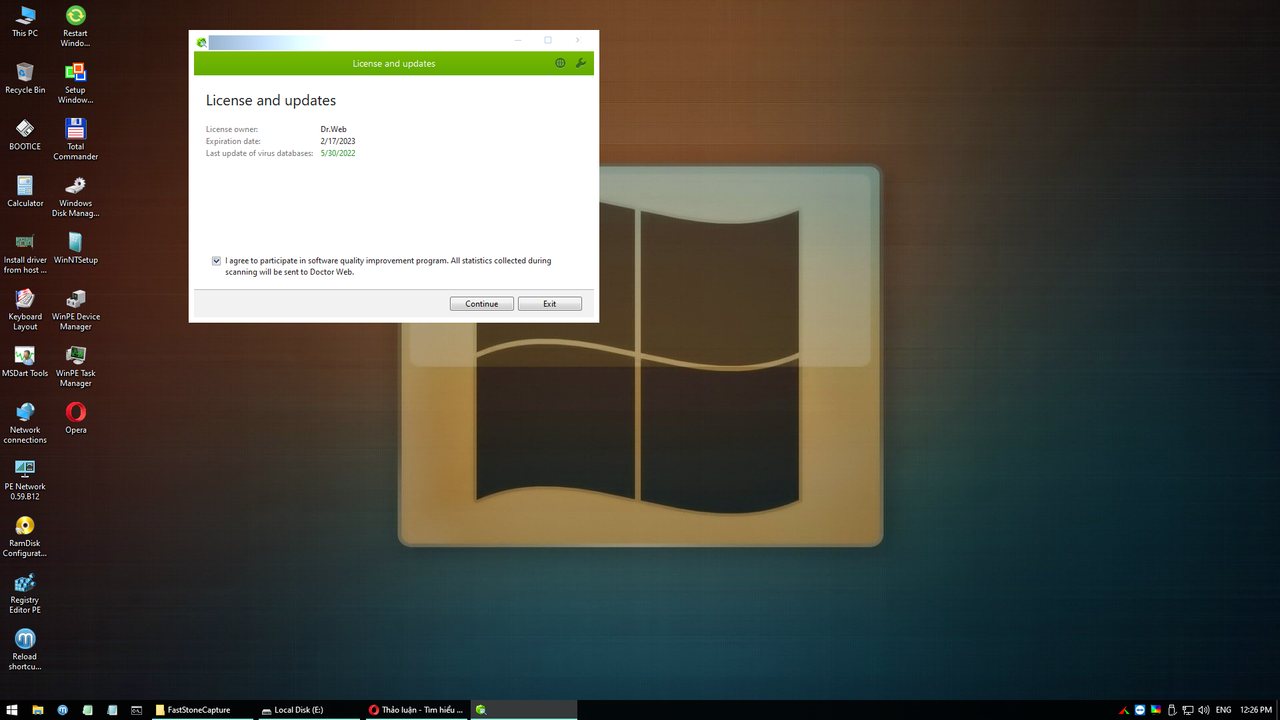Select the RamDisk Configuration desktop icon
Screen dimensions: 1280x720
(25, 537)
